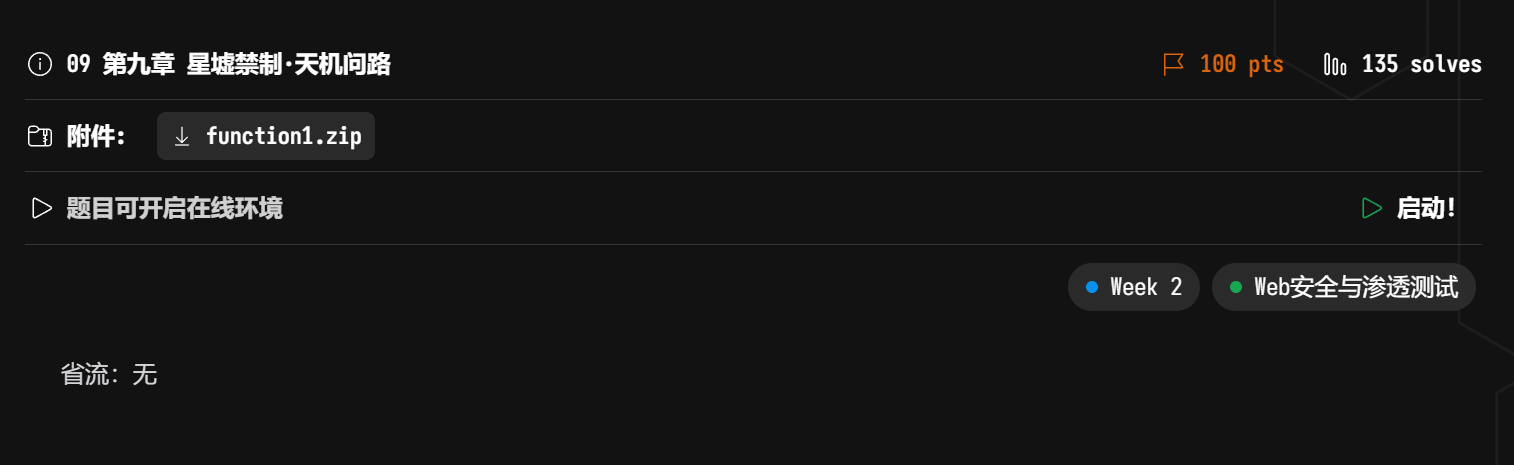Click the download arrow on function1.zip
This screenshot has width=1514, height=465.
tap(182, 137)
